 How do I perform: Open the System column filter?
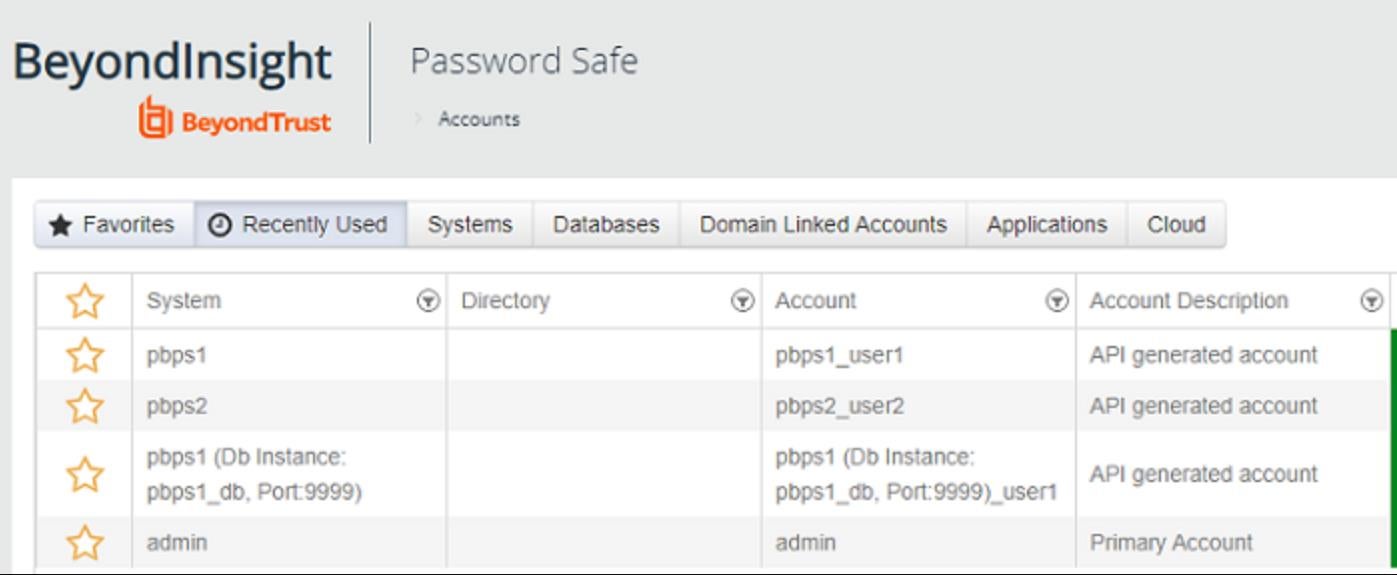(x=428, y=301)
